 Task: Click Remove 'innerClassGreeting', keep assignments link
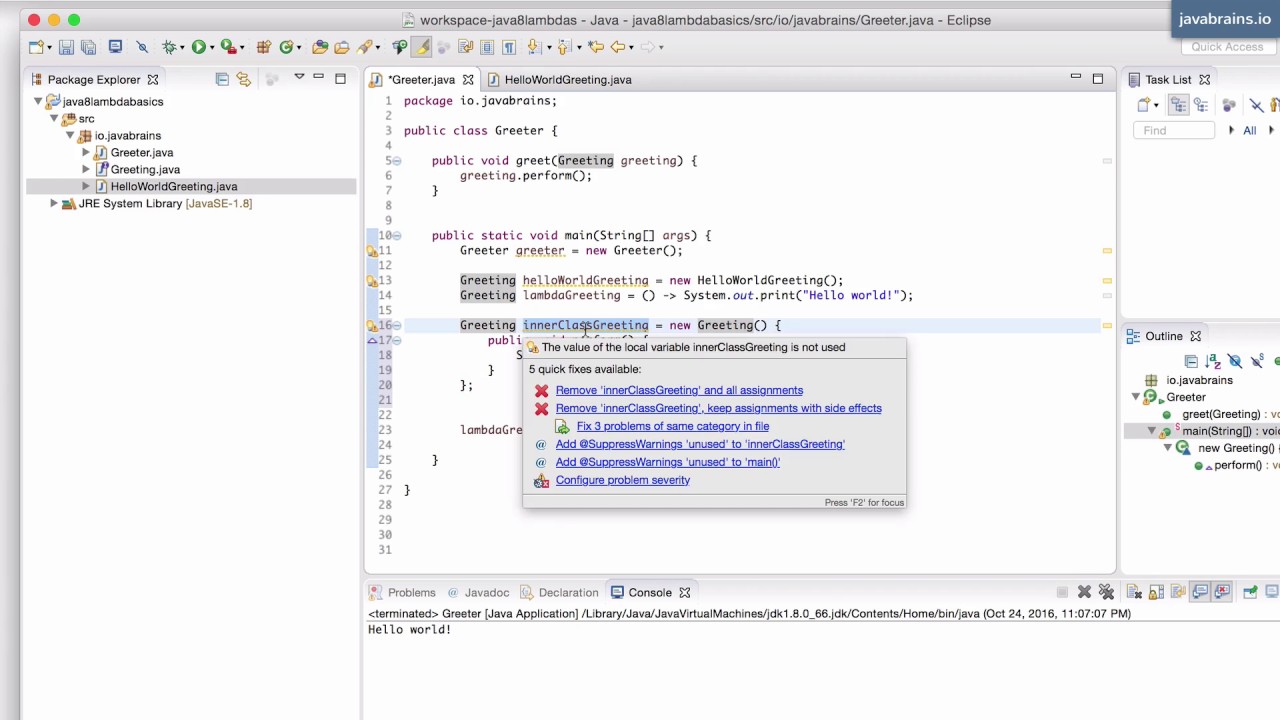(718, 408)
